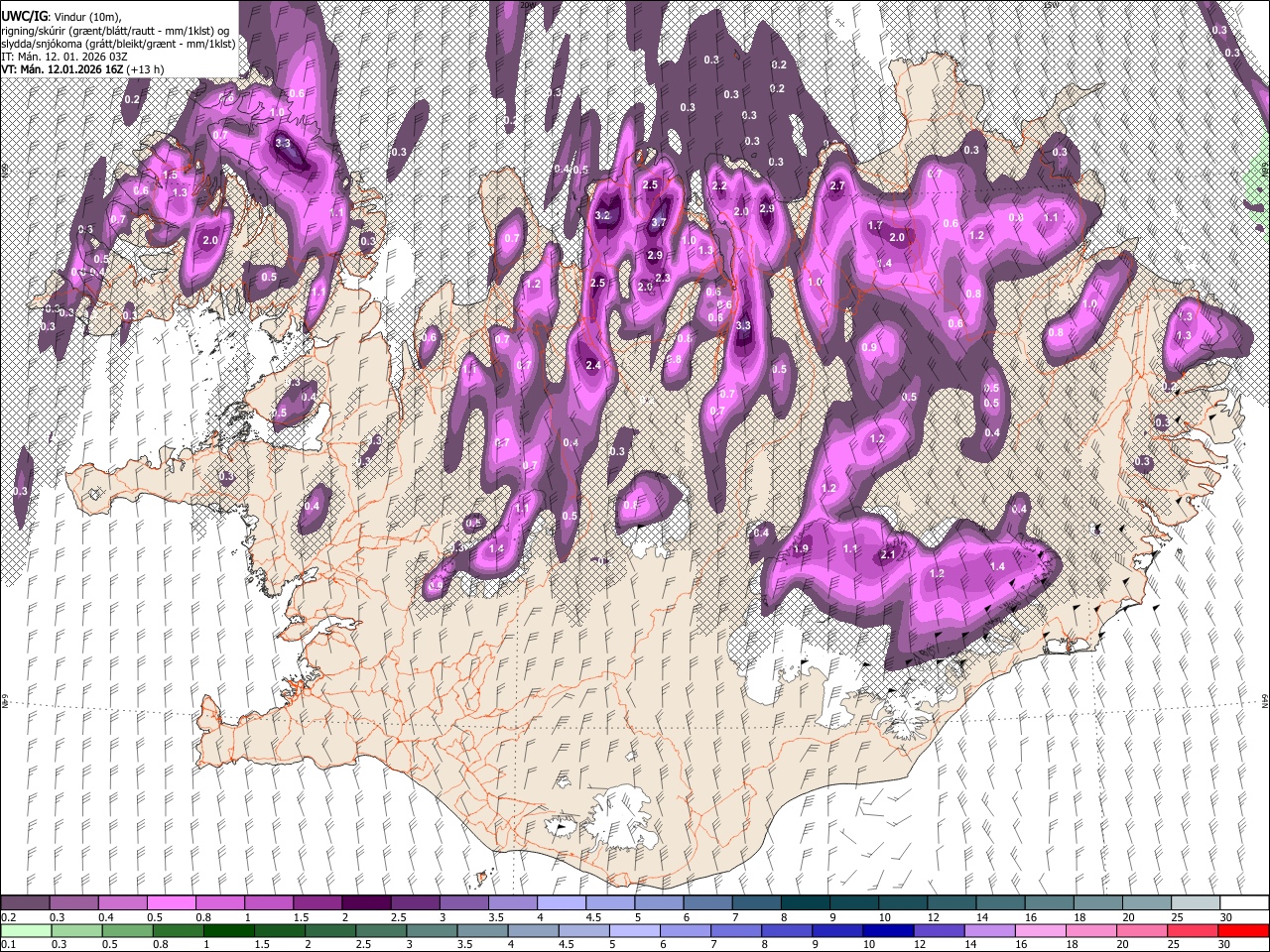
Task: Click the 3.7 precipitation maximum on the map
Action: (x=658, y=224)
